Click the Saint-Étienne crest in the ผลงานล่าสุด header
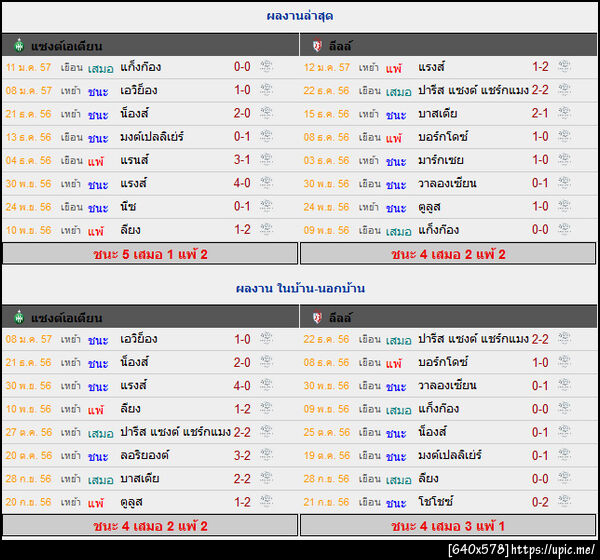The width and height of the screenshot is (600, 560). pyautogui.click(x=19, y=46)
